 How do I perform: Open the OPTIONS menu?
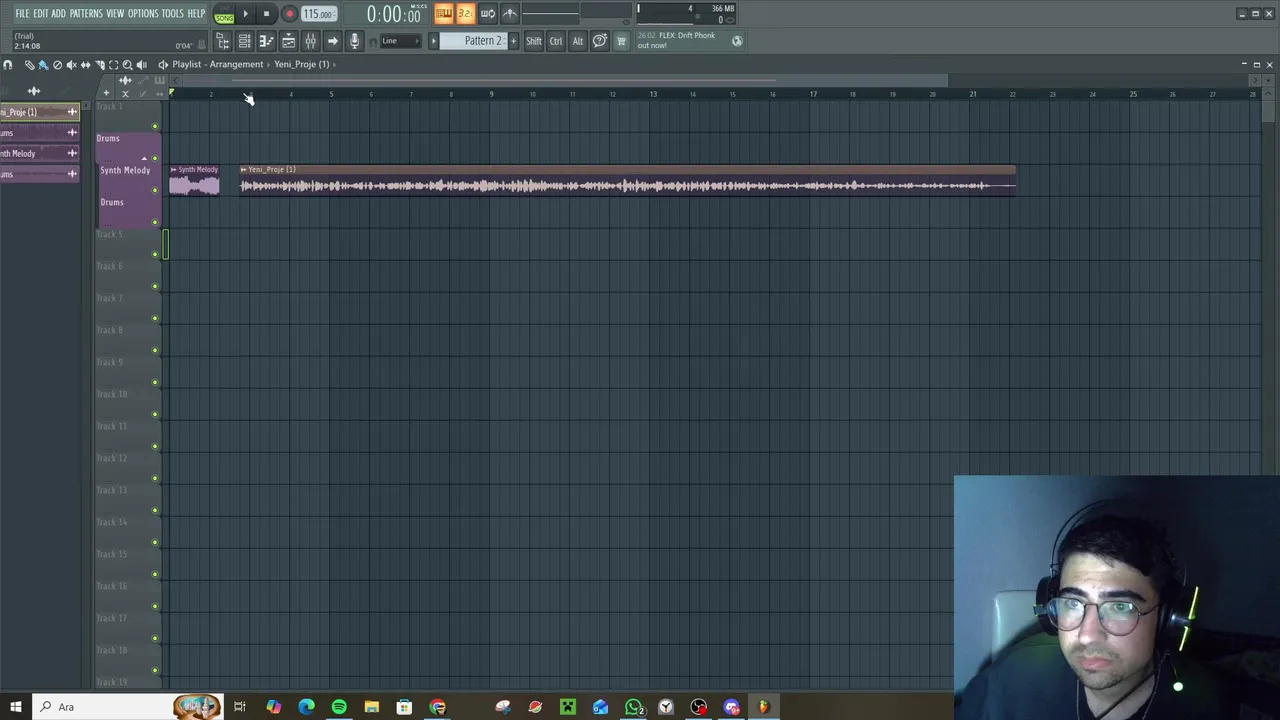coord(143,13)
